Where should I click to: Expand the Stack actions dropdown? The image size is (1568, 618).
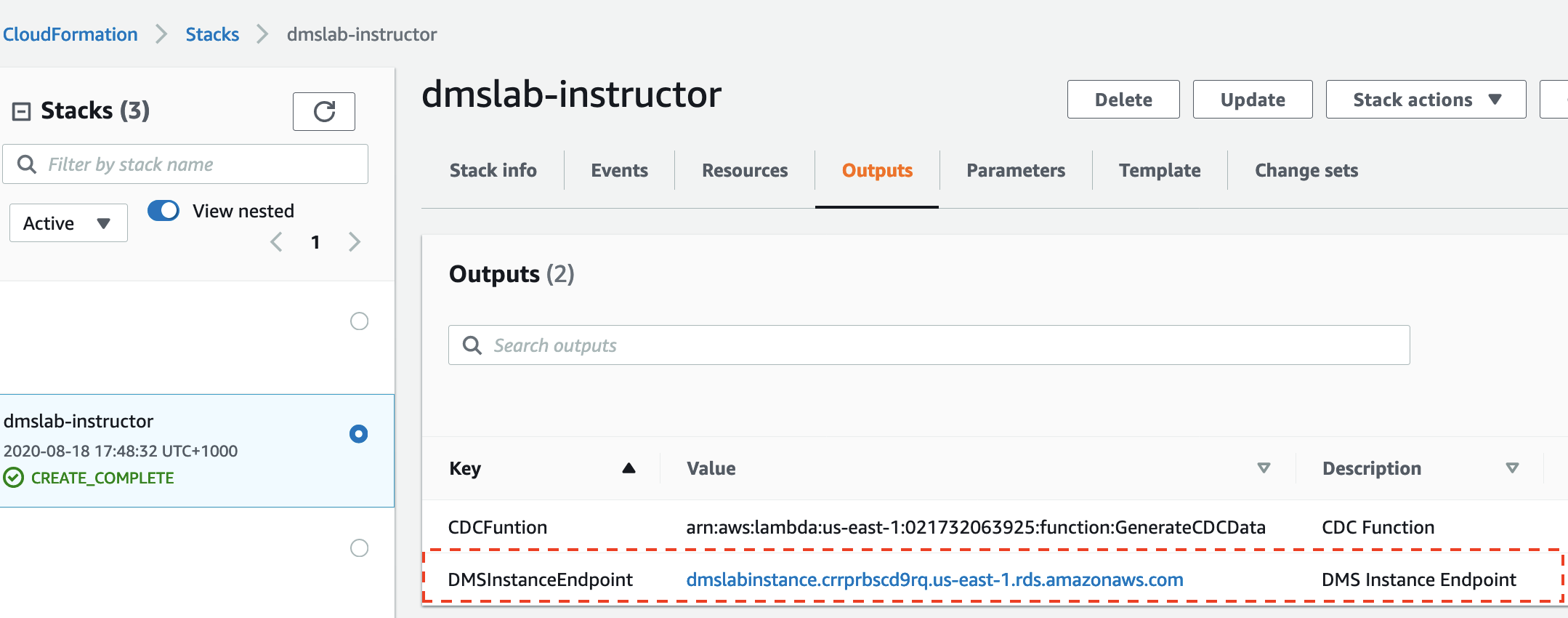[1426, 100]
